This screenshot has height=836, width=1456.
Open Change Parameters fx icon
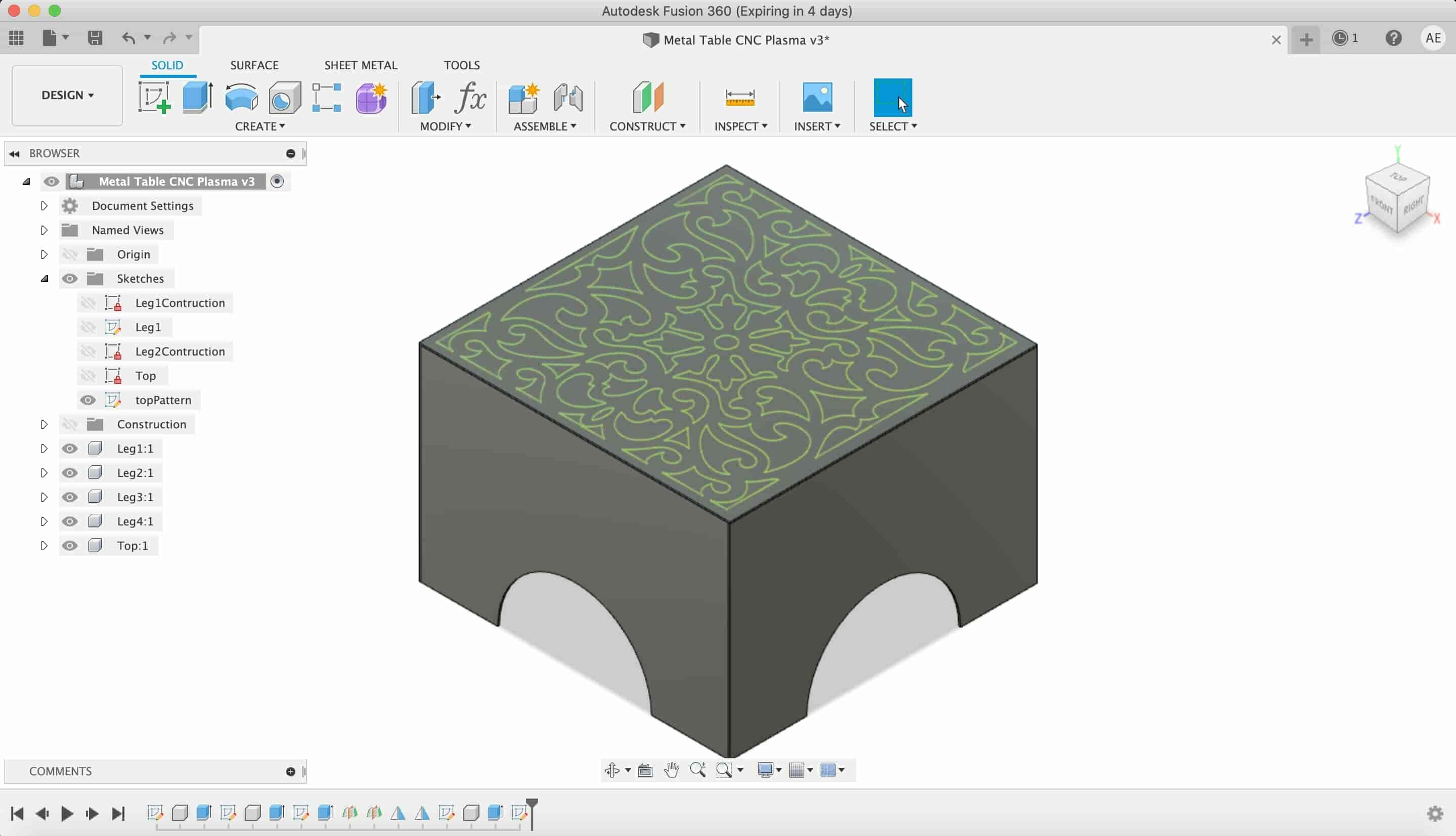470,97
